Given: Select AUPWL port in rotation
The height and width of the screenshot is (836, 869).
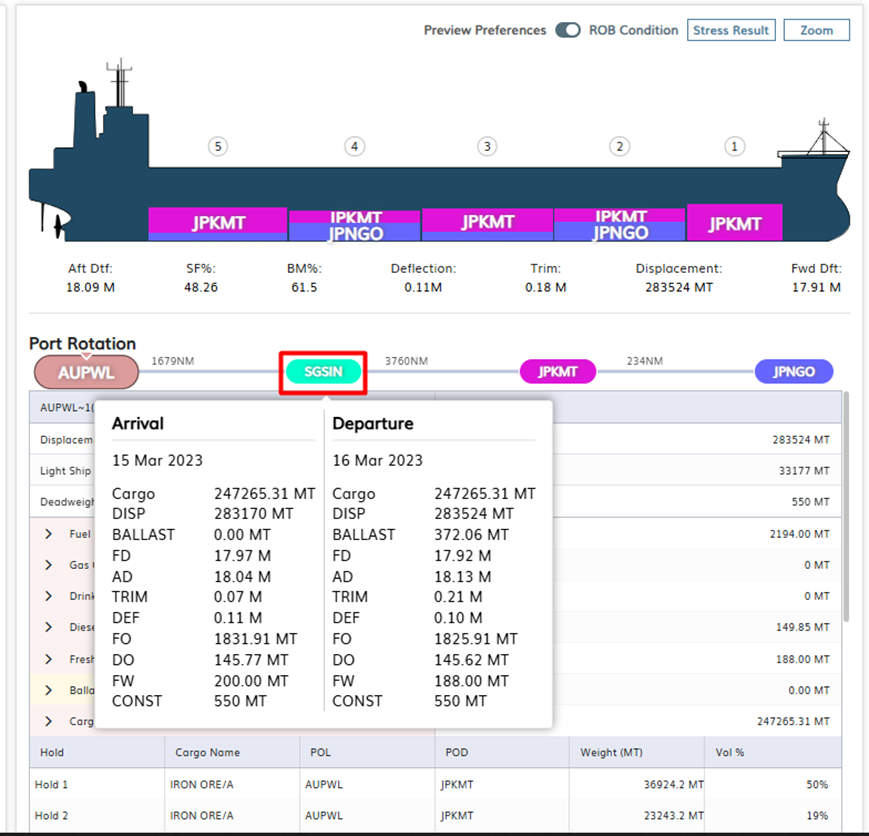Looking at the screenshot, I should pos(86,372).
